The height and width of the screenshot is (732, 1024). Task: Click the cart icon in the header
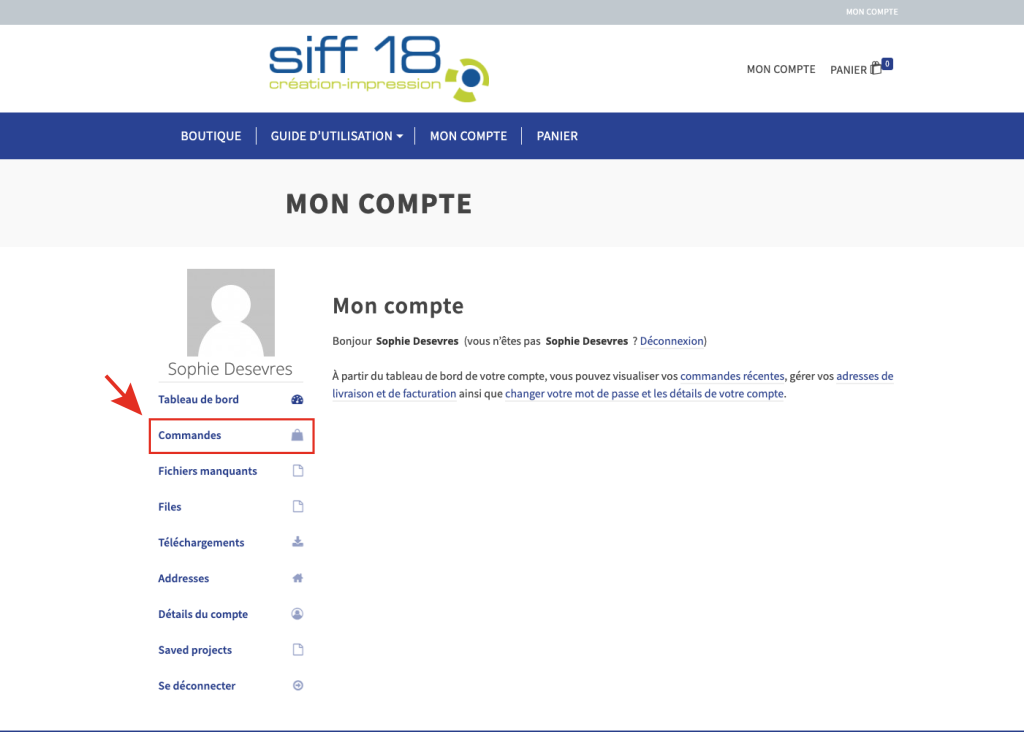click(876, 69)
